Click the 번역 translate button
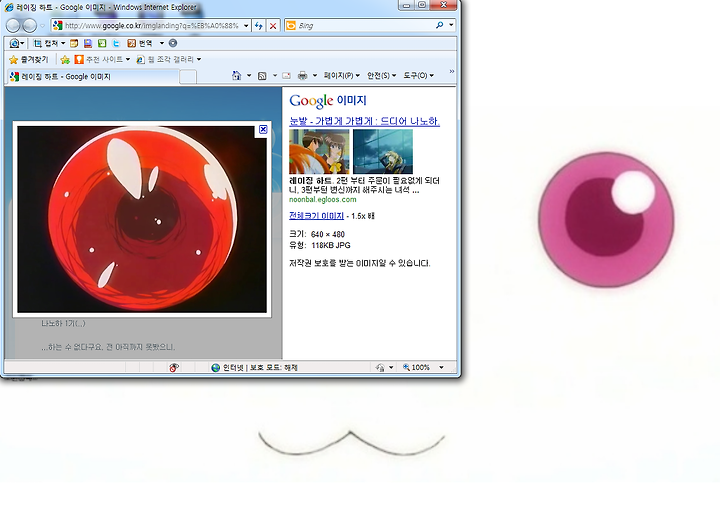 [x=140, y=43]
